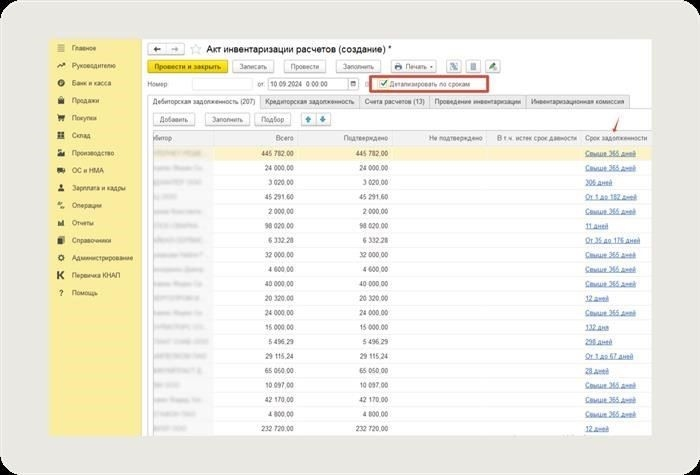This screenshot has width=700, height=475.
Task: Select 98 020,00 cell in Всего column
Action: point(254,226)
